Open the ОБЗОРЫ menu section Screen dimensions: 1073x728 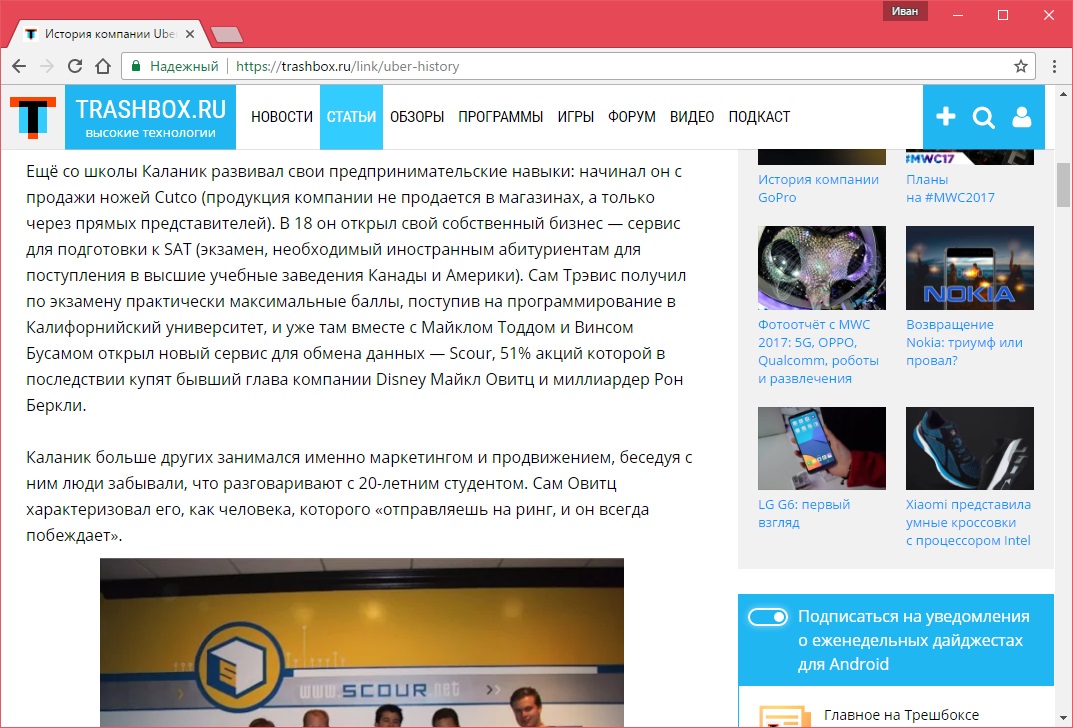coord(417,117)
